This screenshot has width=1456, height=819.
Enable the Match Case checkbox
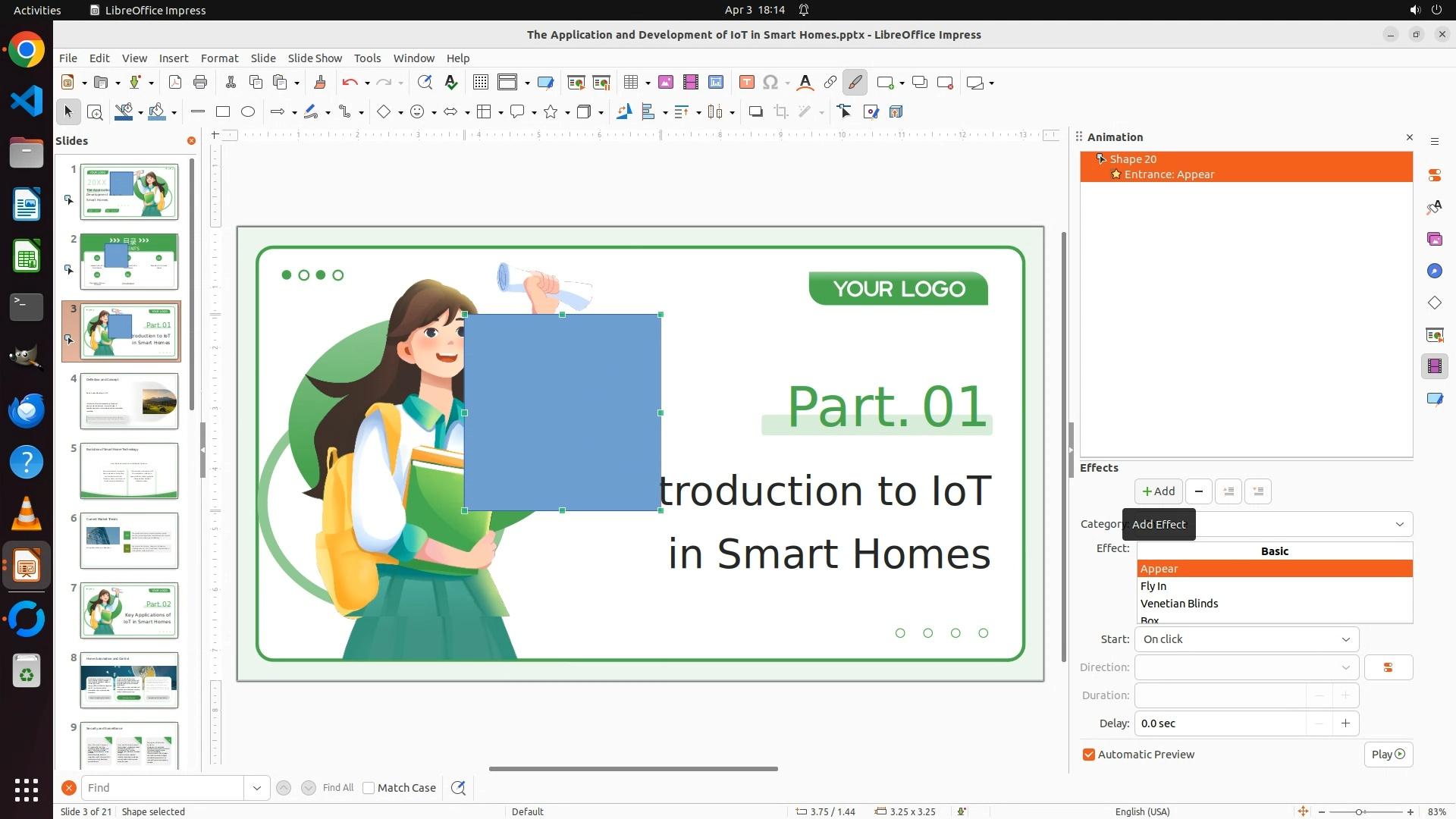pos(369,788)
